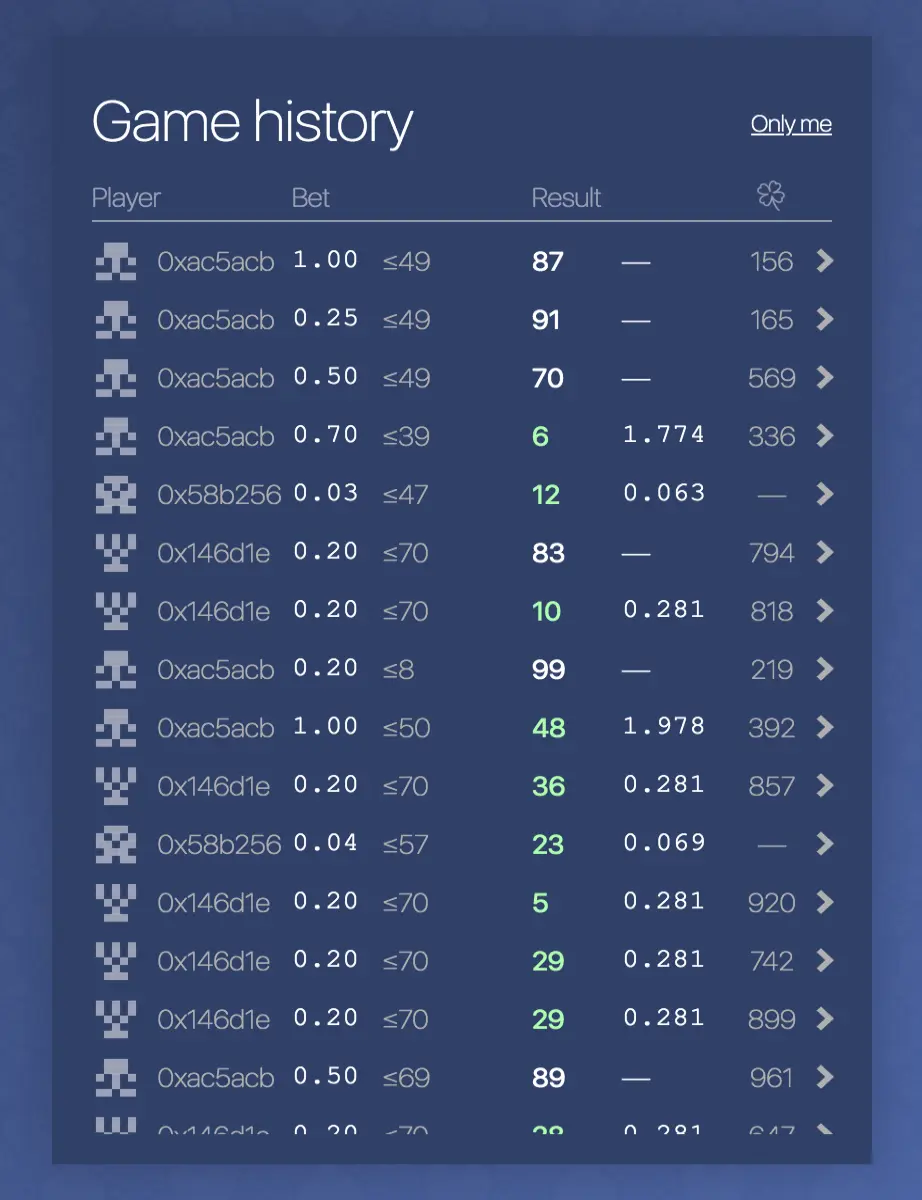Click the payout value 1.978
The image size is (922, 1200).
click(664, 726)
